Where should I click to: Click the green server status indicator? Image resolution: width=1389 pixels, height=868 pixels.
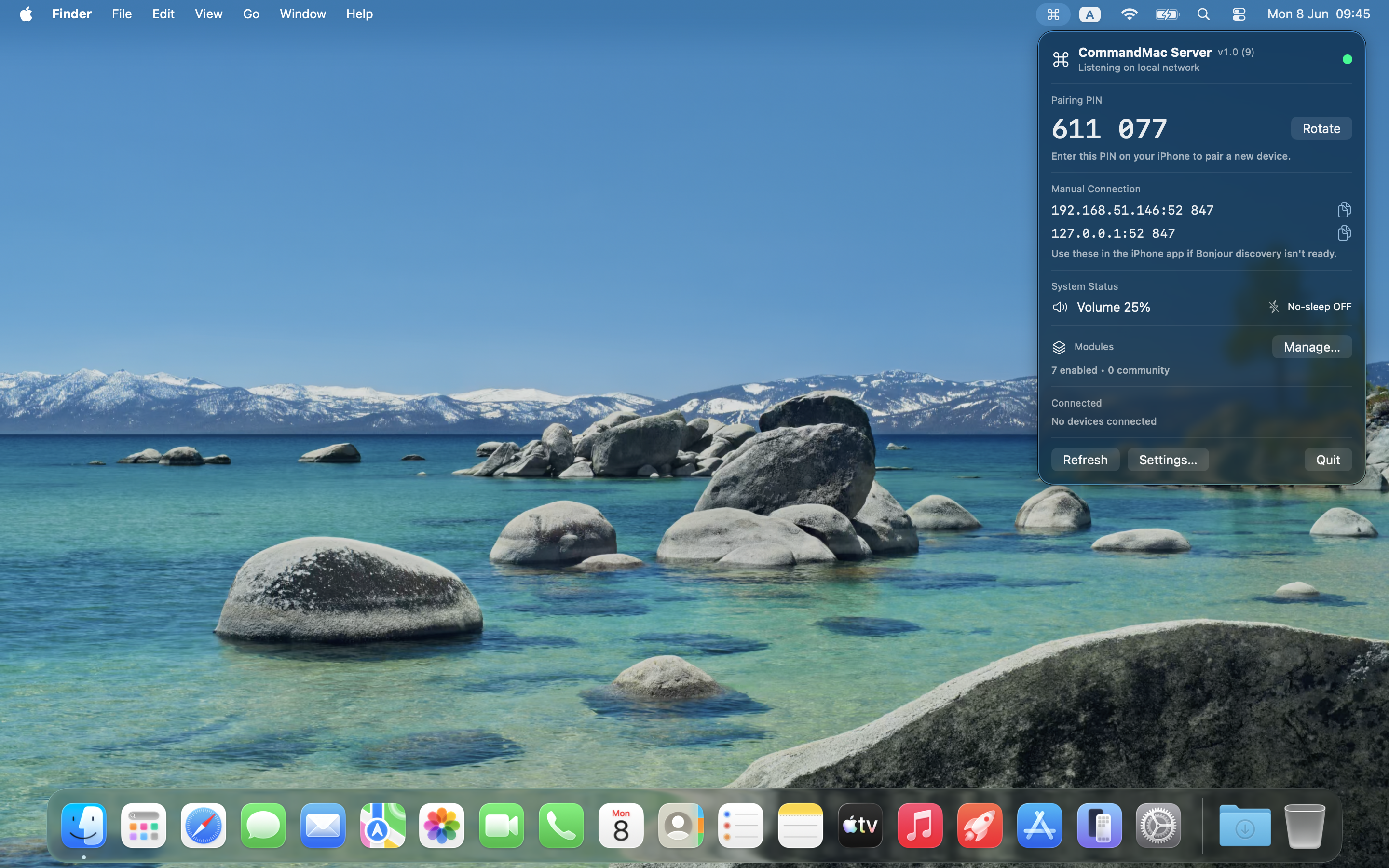click(x=1347, y=59)
